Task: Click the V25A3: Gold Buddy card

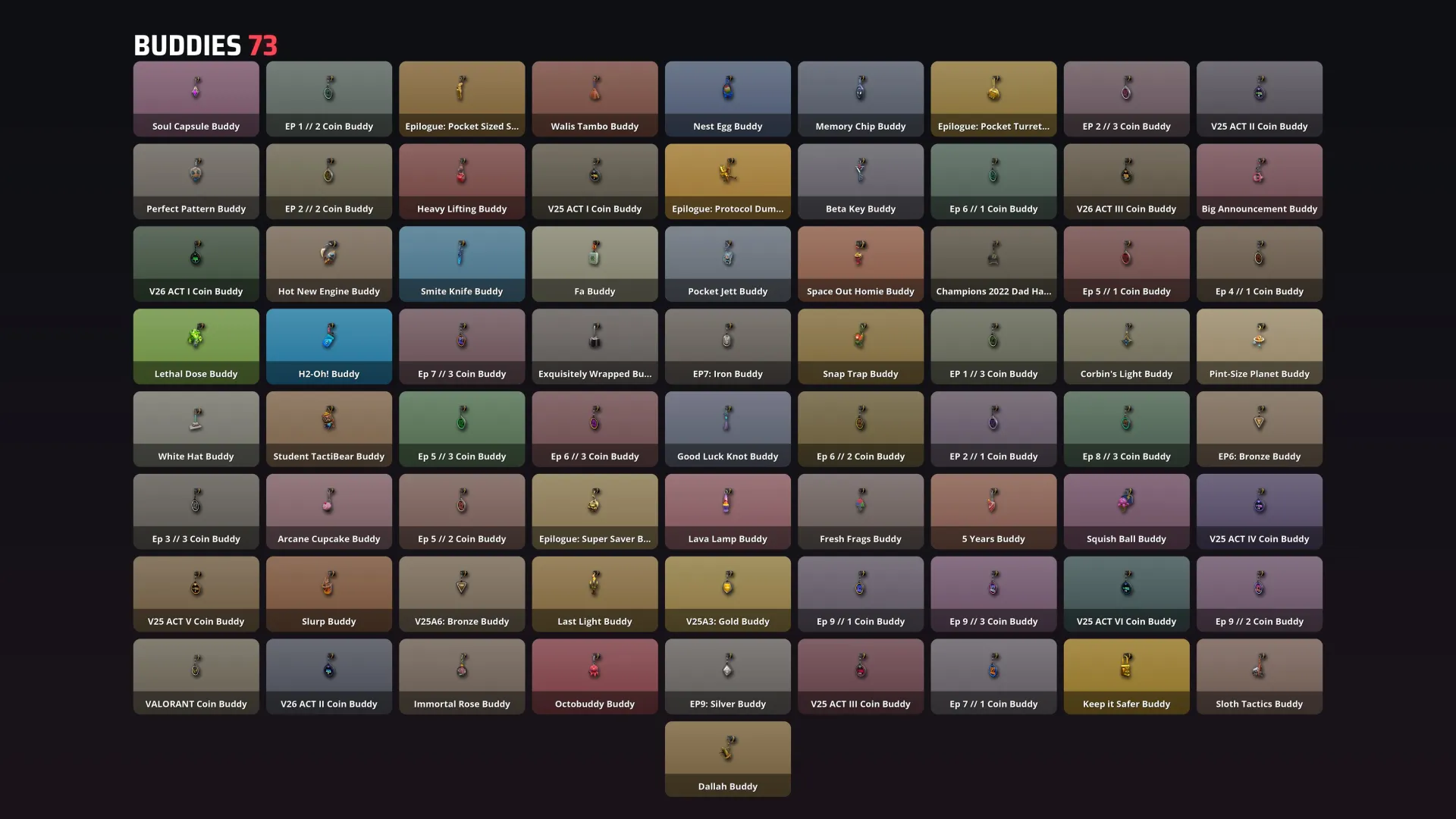Action: (728, 594)
